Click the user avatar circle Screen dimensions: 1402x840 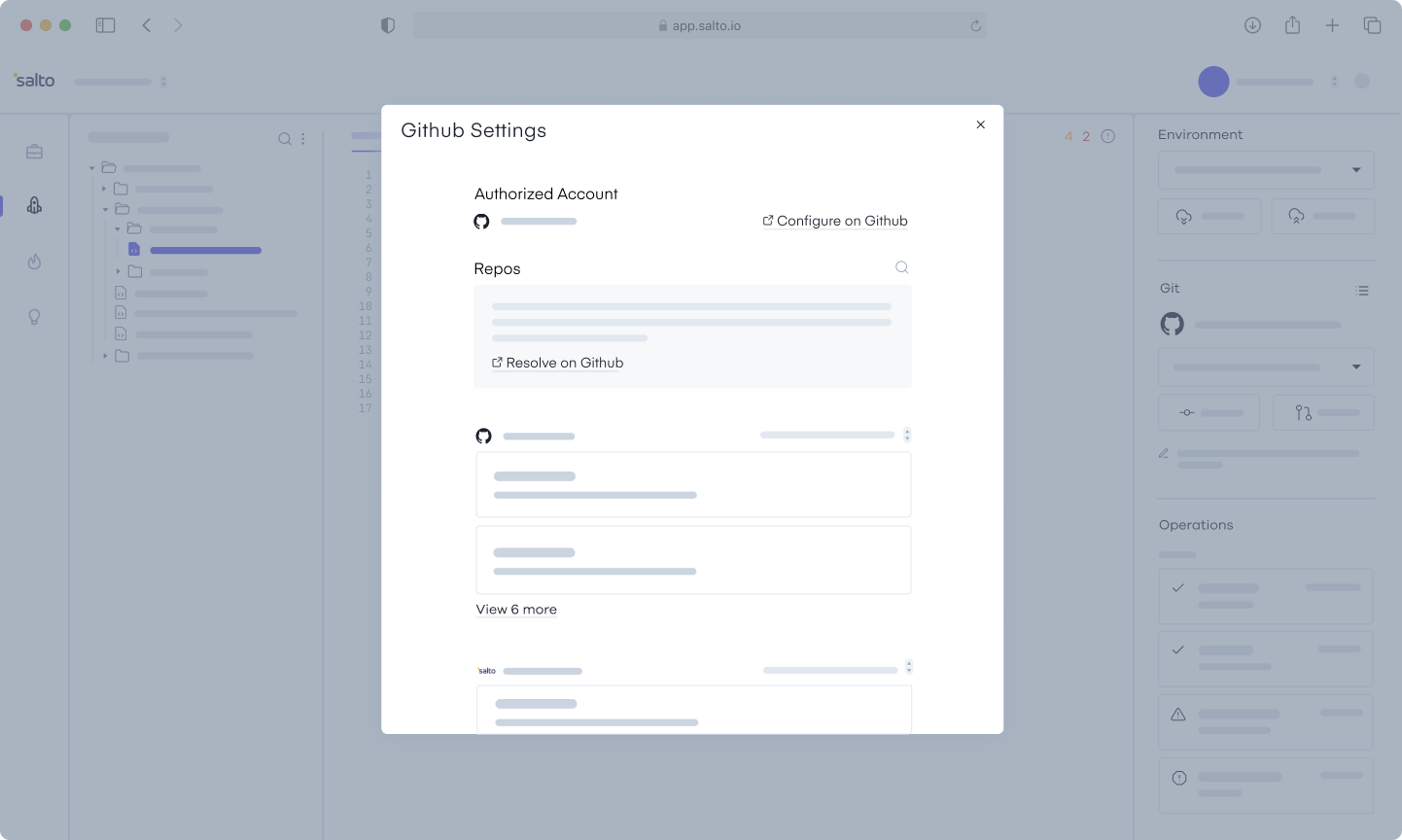pos(1213,82)
